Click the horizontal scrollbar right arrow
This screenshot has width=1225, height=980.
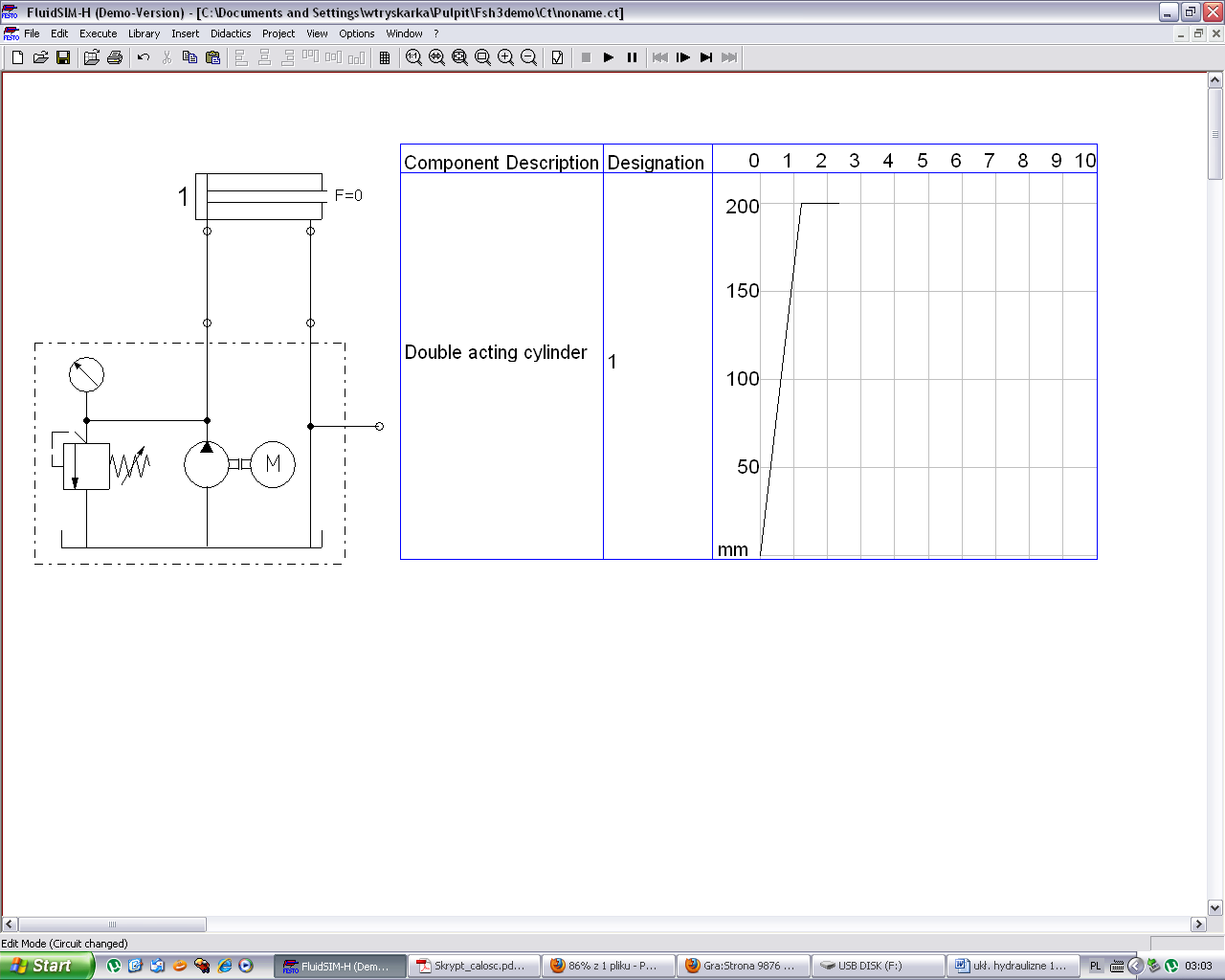point(1198,924)
